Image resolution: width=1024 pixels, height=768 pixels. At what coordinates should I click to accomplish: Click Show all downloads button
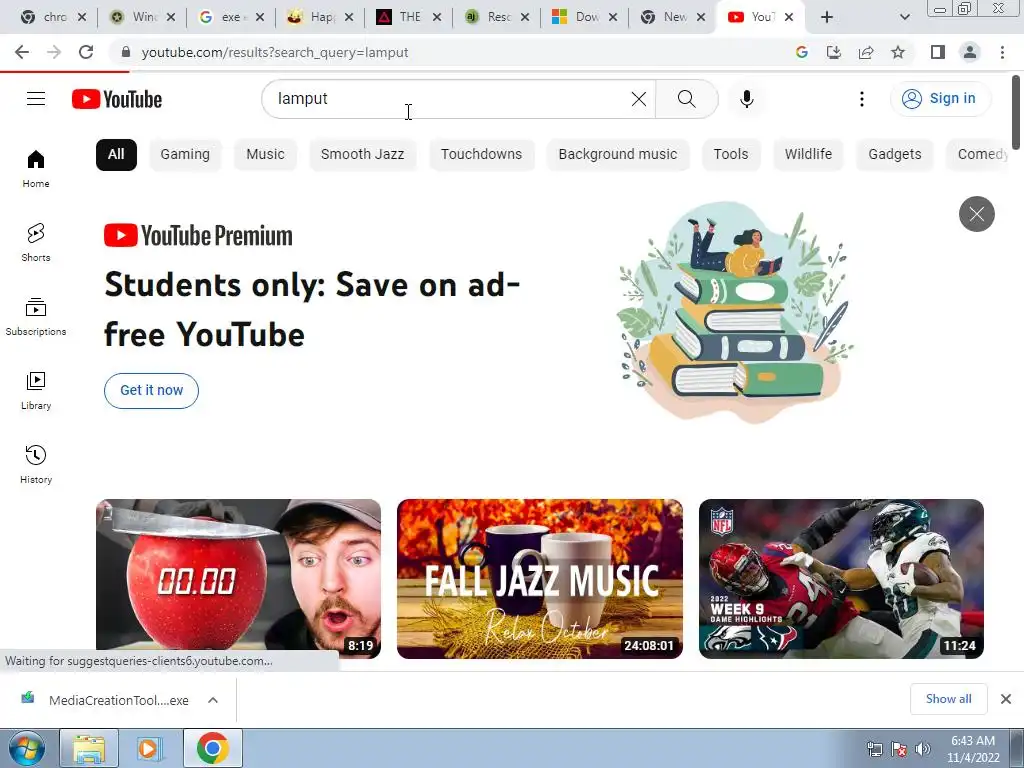[948, 699]
